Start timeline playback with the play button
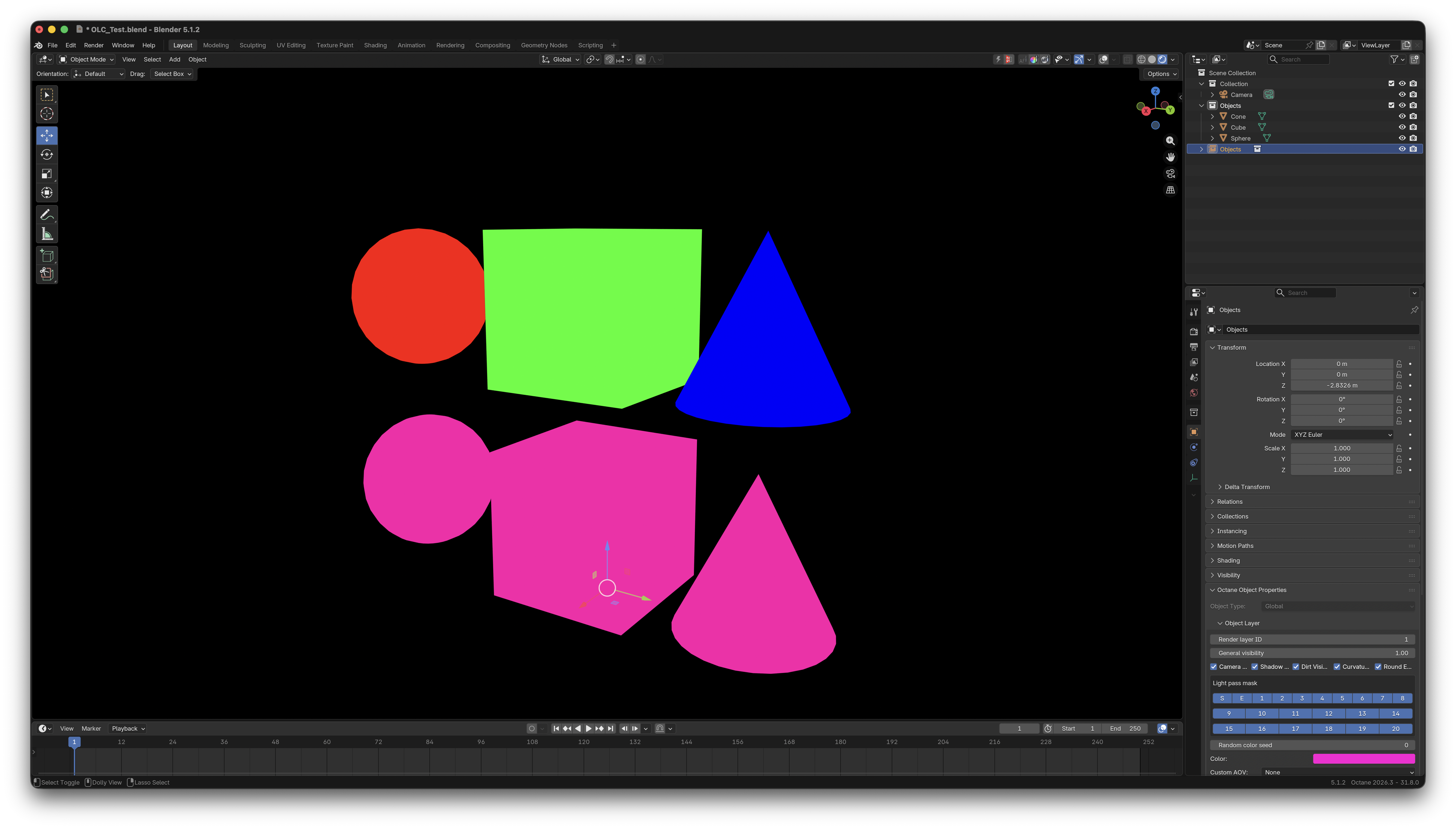The image size is (1456, 829). click(589, 728)
